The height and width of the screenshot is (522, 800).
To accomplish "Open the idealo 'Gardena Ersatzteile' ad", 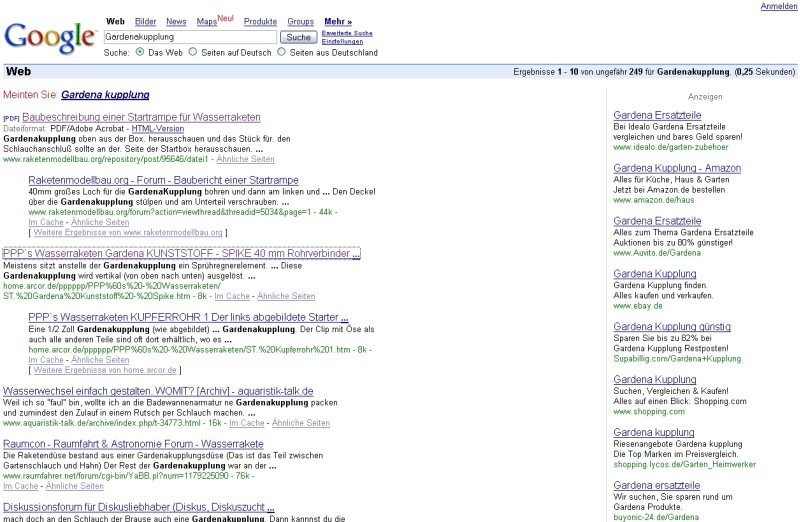I will (x=657, y=115).
